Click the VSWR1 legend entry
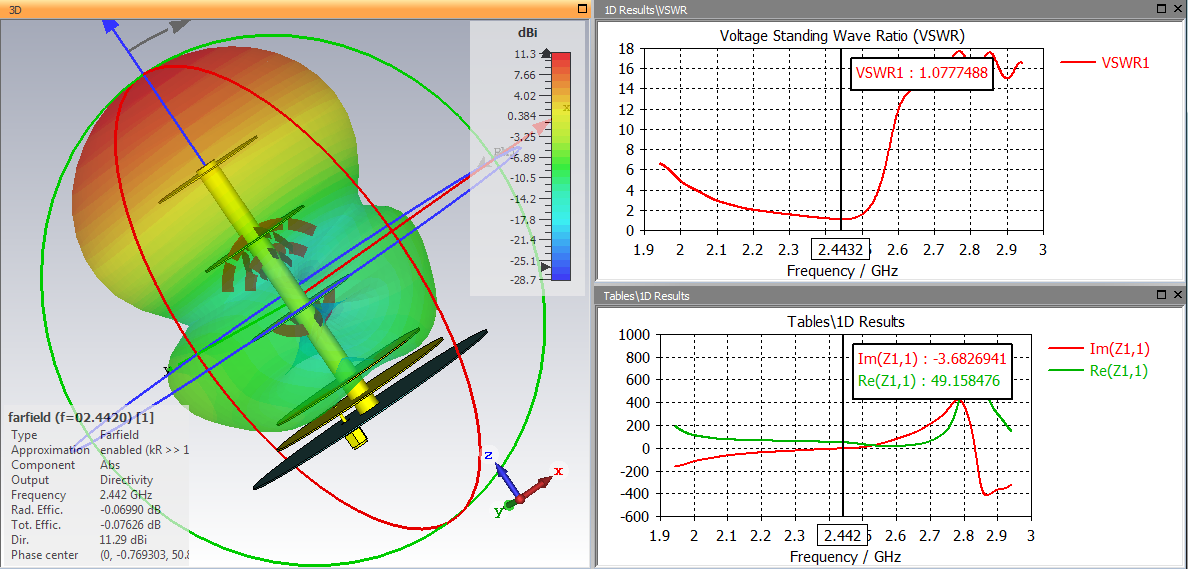The height and width of the screenshot is (569, 1188). [1104, 64]
